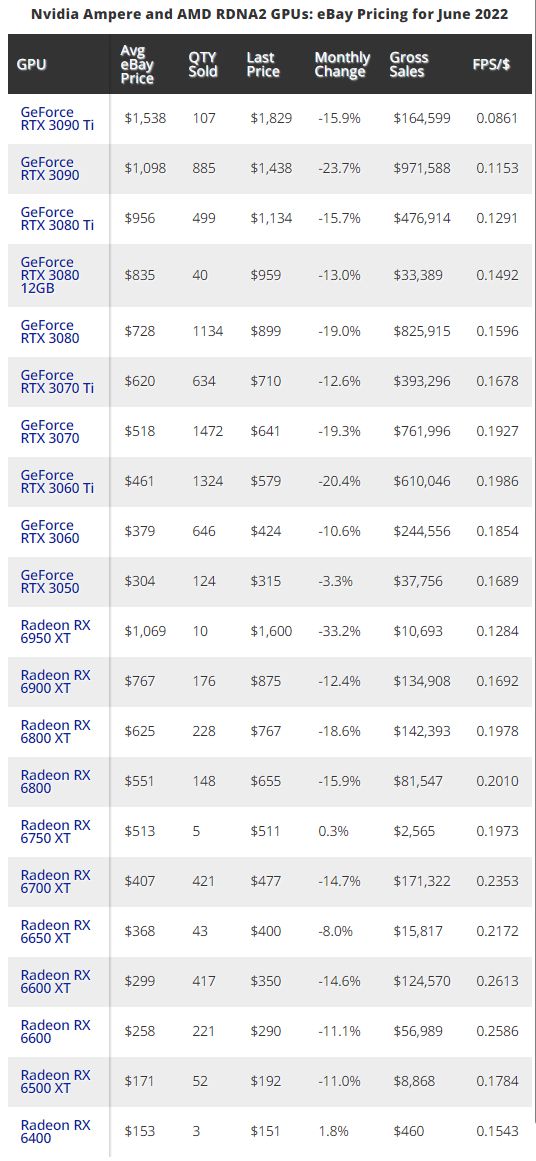Open the Radeon RX 6500 XT link
Image resolution: width=536 pixels, height=1161 pixels.
click(x=56, y=1081)
